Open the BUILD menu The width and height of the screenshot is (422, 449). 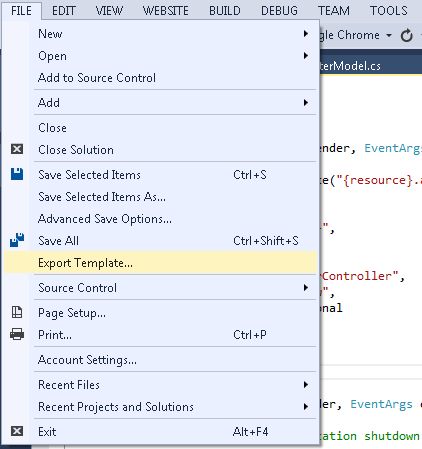coord(225,11)
